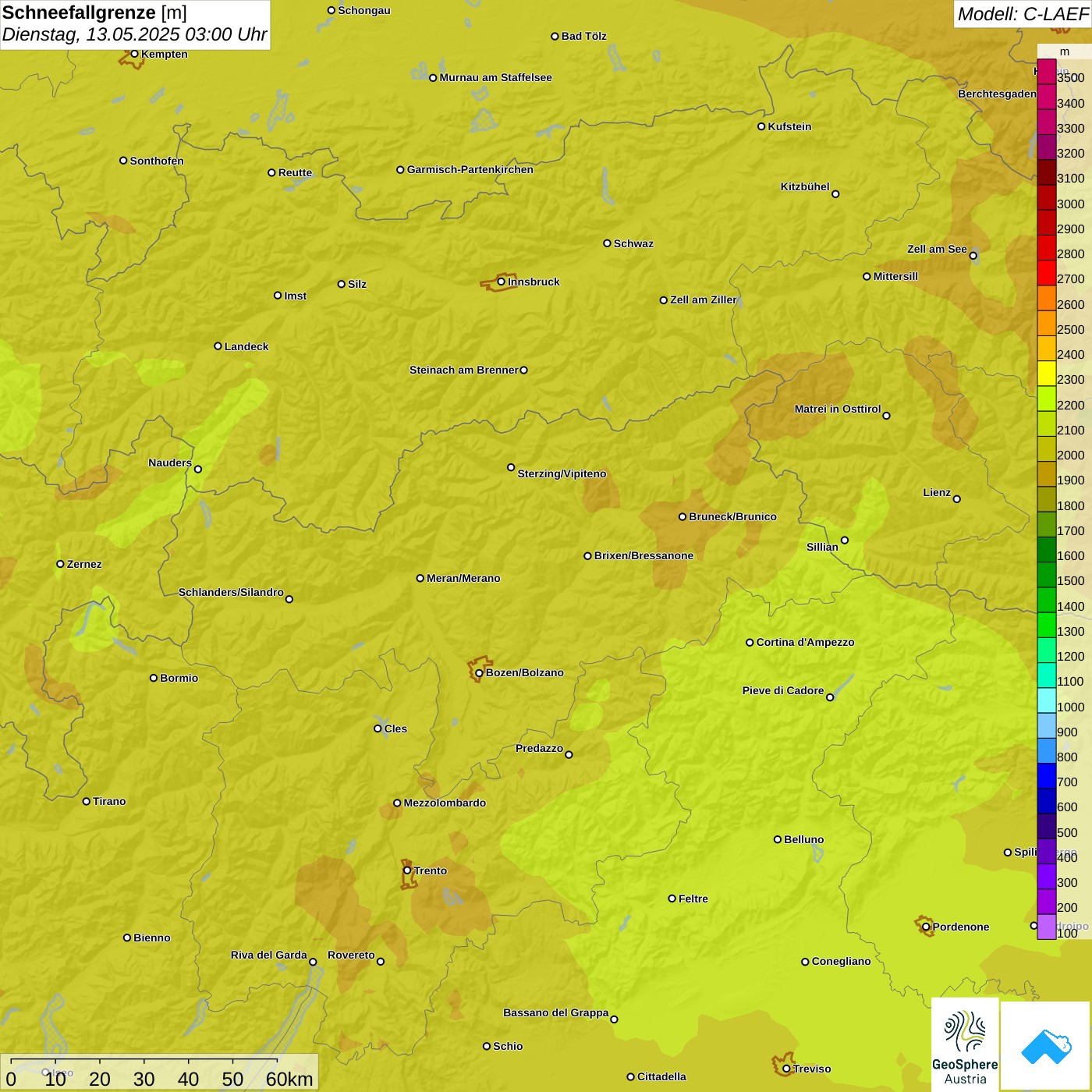
Task: Click the Trento city marker
Action: coord(407,870)
